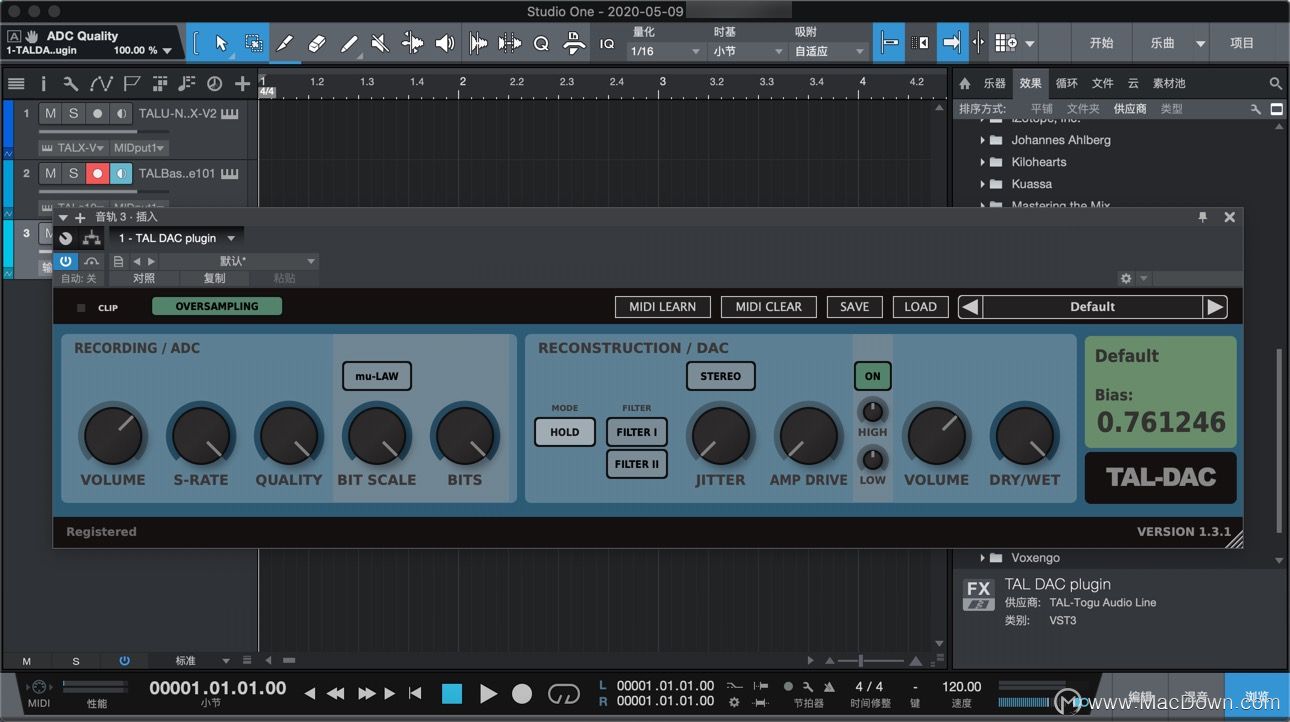
Task: Click the Stop button in transport
Action: pos(452,693)
